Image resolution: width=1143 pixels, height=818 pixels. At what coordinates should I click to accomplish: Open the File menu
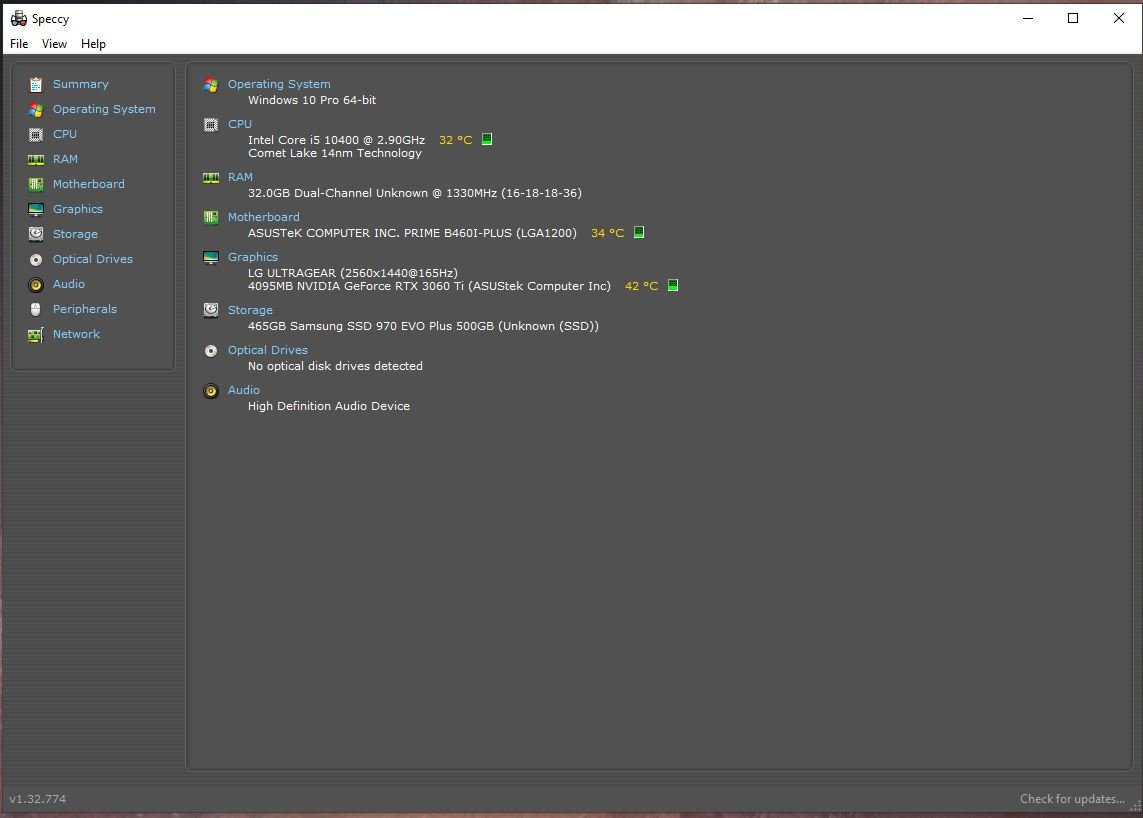point(19,44)
